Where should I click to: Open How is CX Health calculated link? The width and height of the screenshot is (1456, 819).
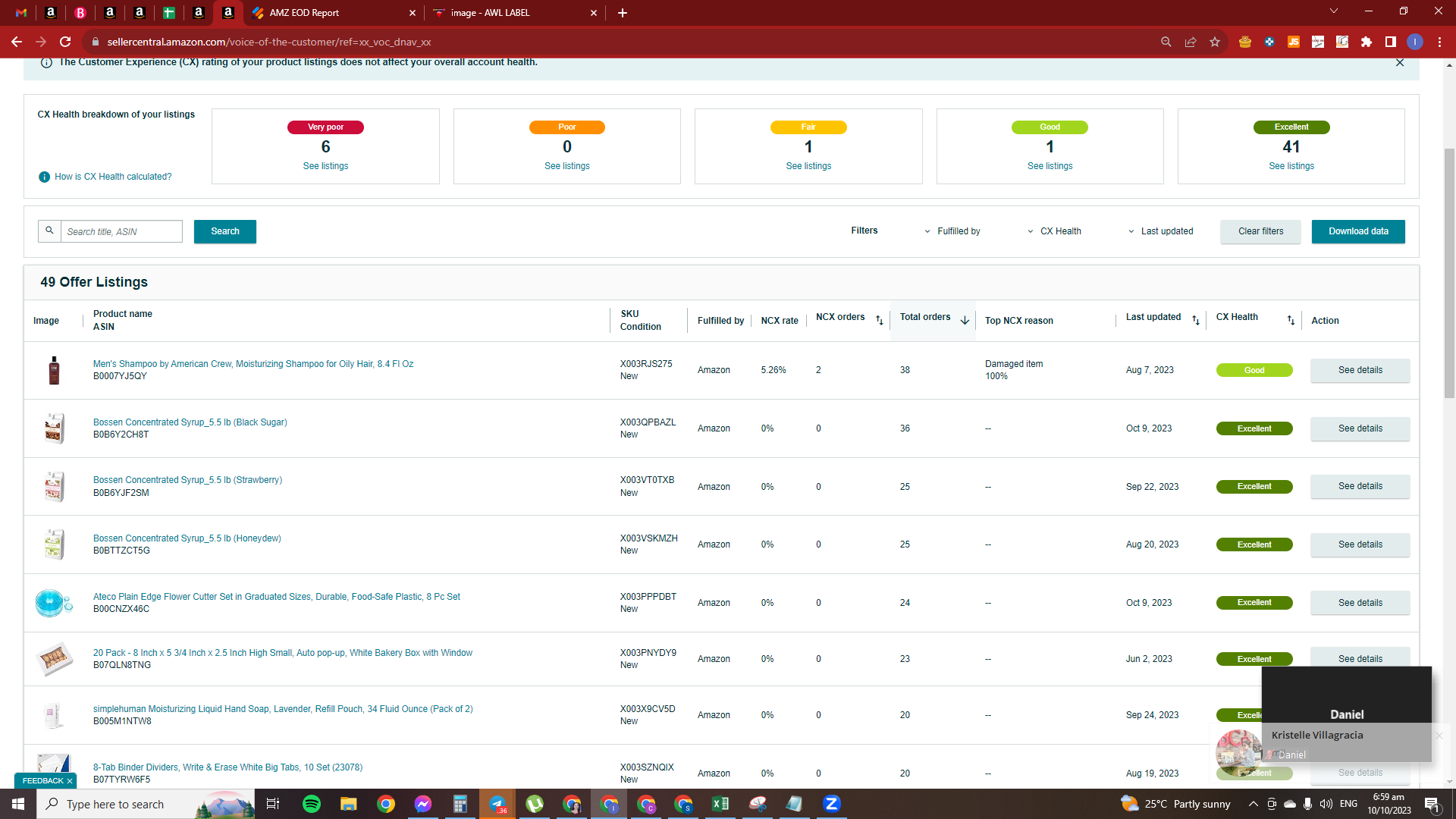tap(113, 177)
